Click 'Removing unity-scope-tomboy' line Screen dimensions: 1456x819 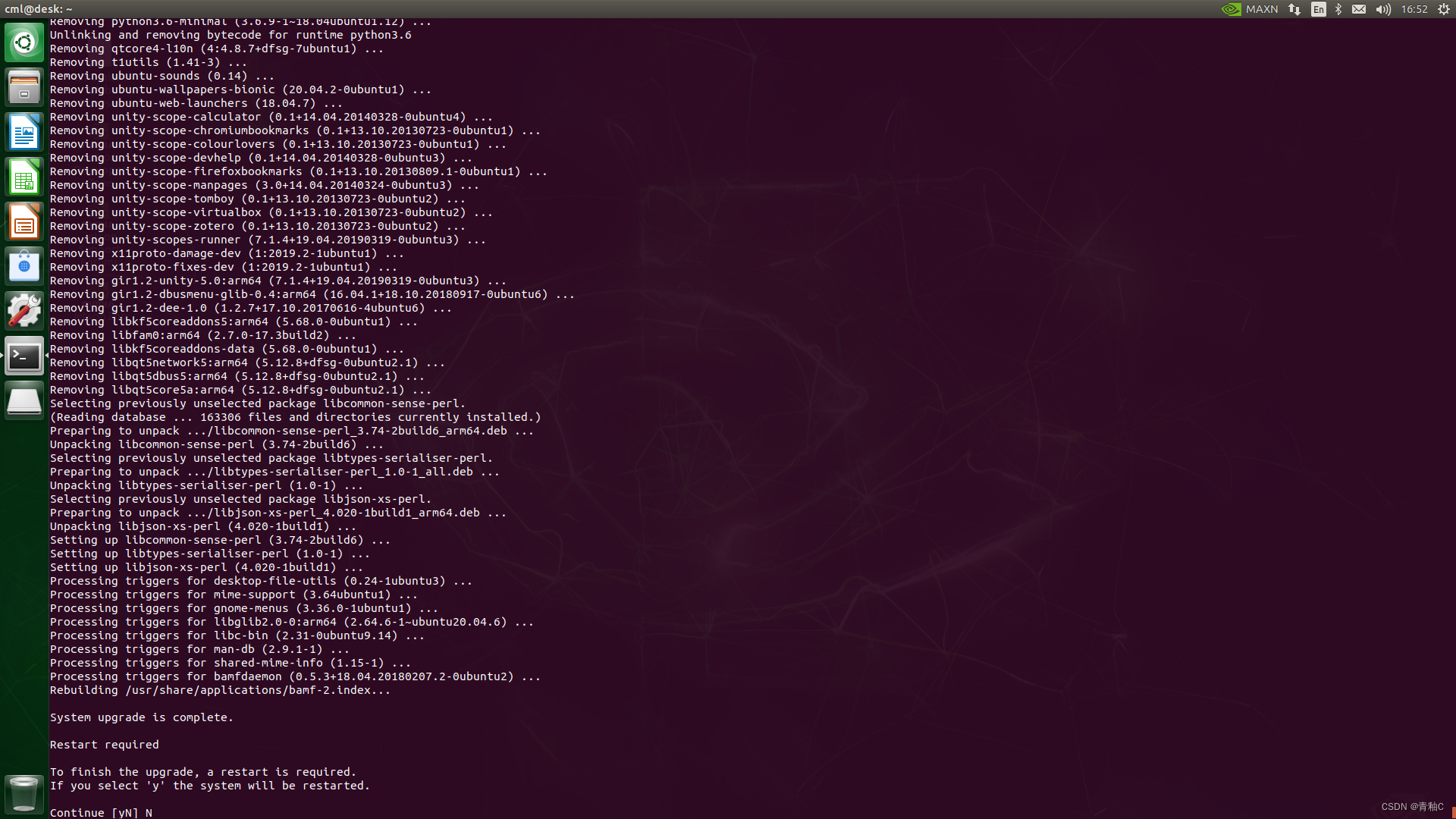[x=258, y=199]
